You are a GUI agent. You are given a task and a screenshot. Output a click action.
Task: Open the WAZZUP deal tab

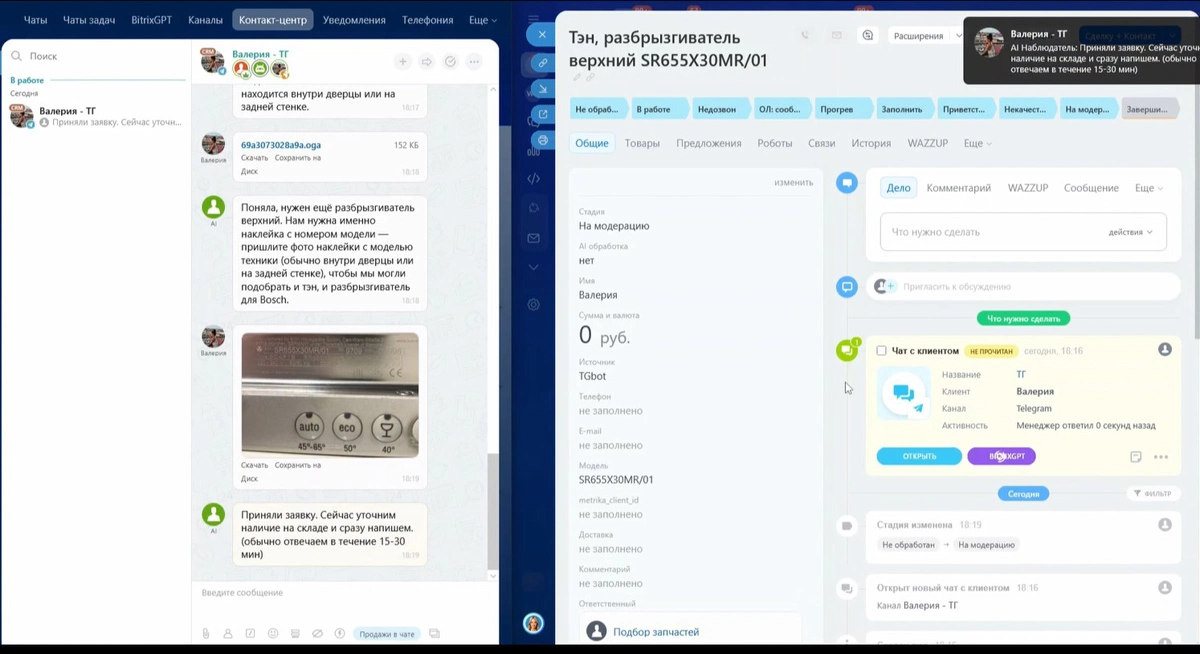tap(927, 143)
